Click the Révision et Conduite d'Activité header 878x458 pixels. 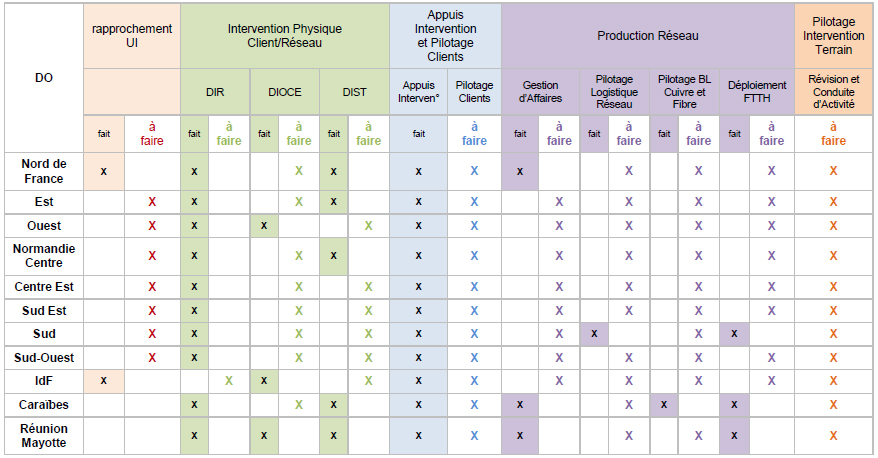click(x=833, y=91)
